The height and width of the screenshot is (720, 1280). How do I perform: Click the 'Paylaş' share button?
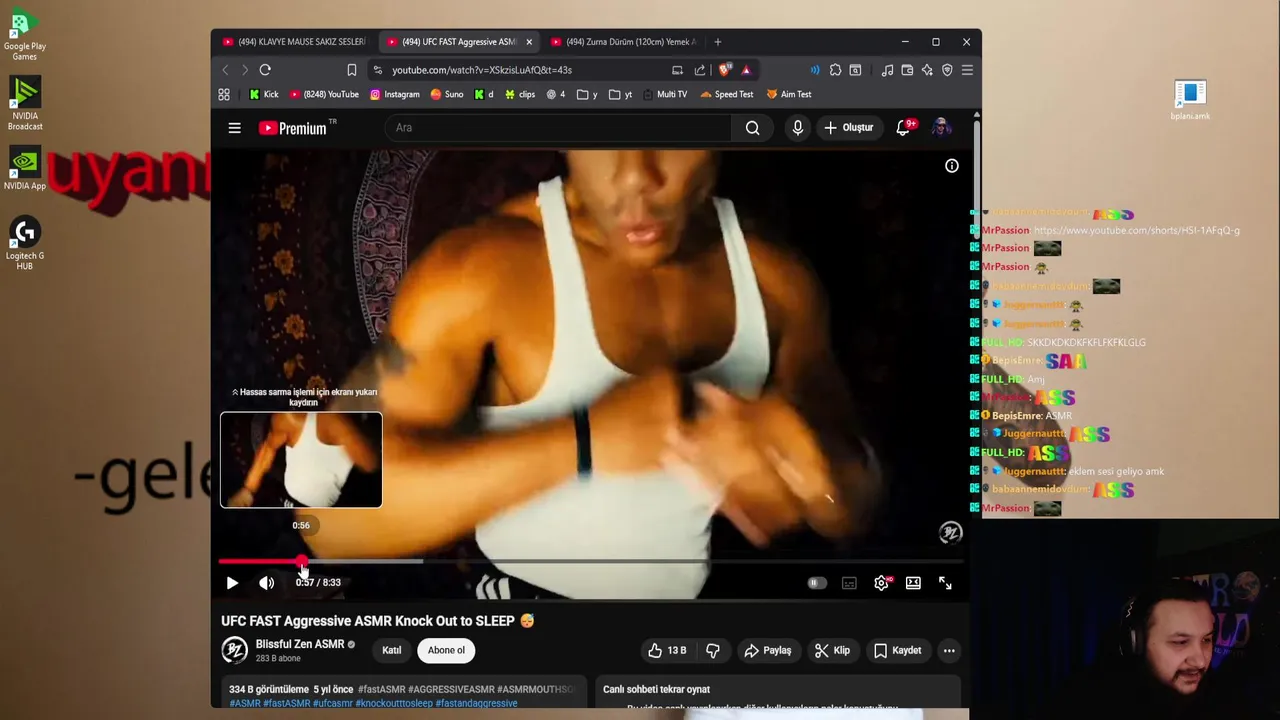click(767, 650)
